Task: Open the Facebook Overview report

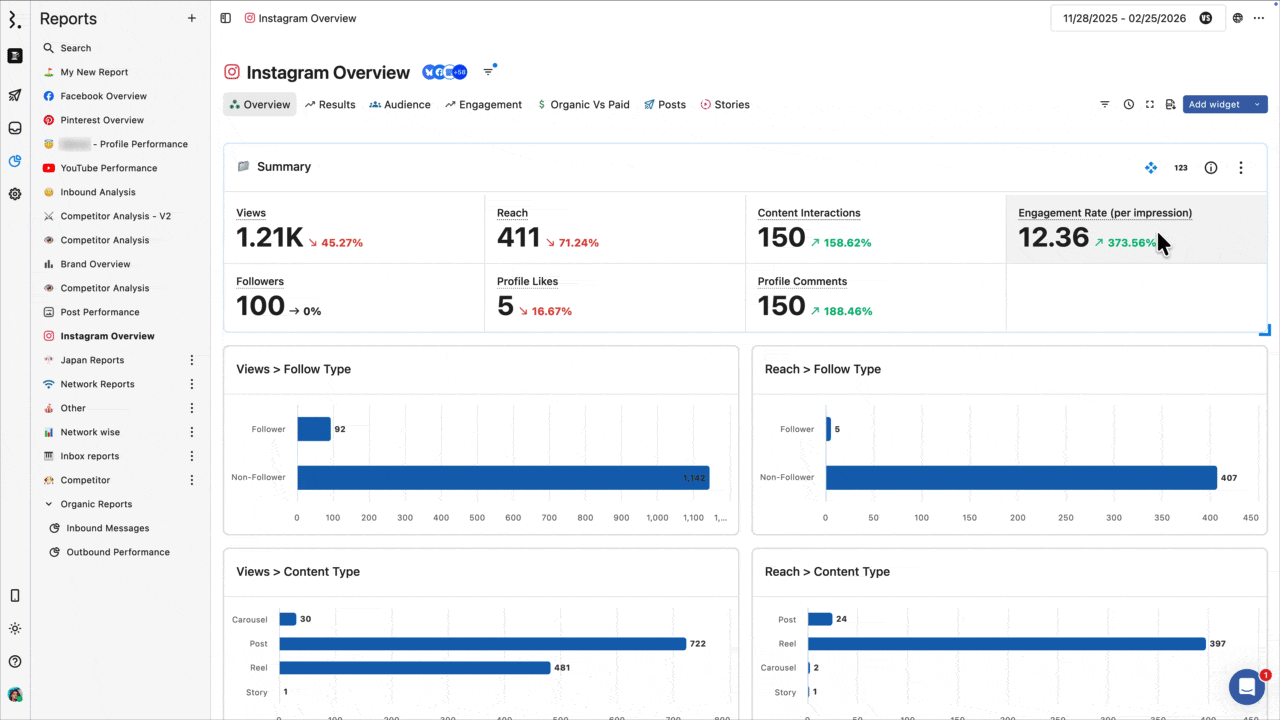Action: (103, 96)
